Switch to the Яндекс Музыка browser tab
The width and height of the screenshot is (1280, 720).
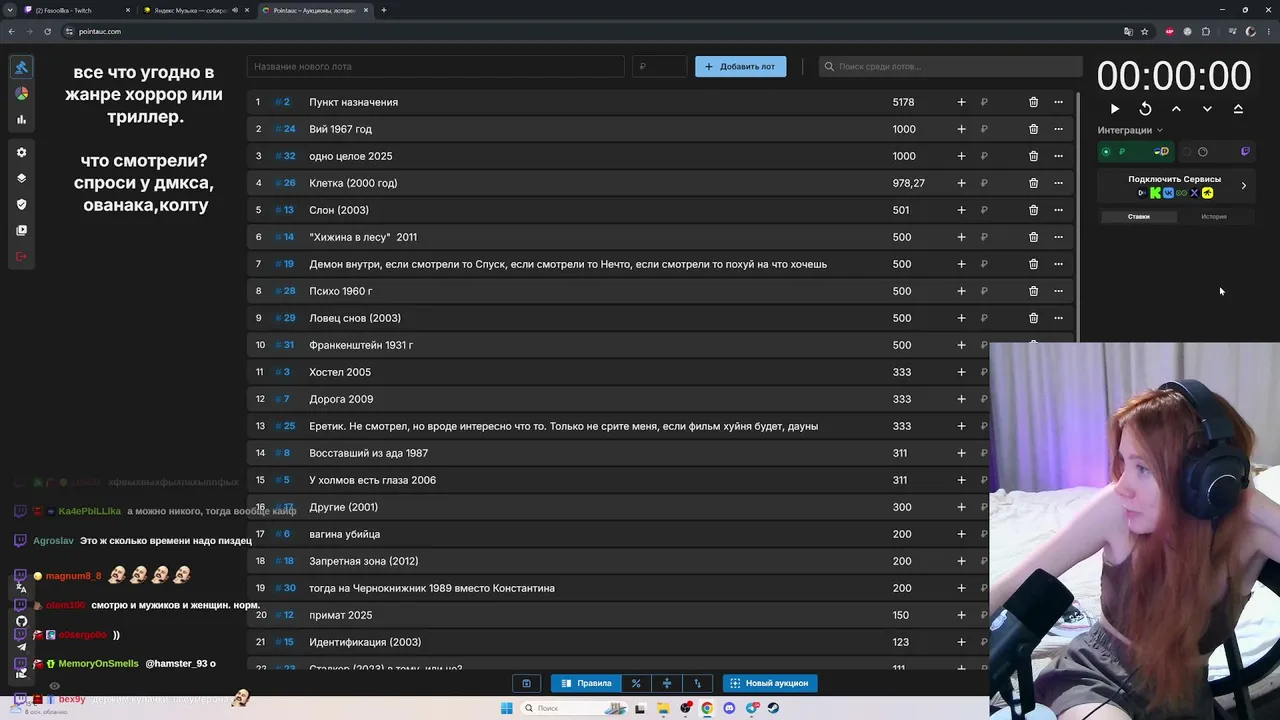[196, 10]
